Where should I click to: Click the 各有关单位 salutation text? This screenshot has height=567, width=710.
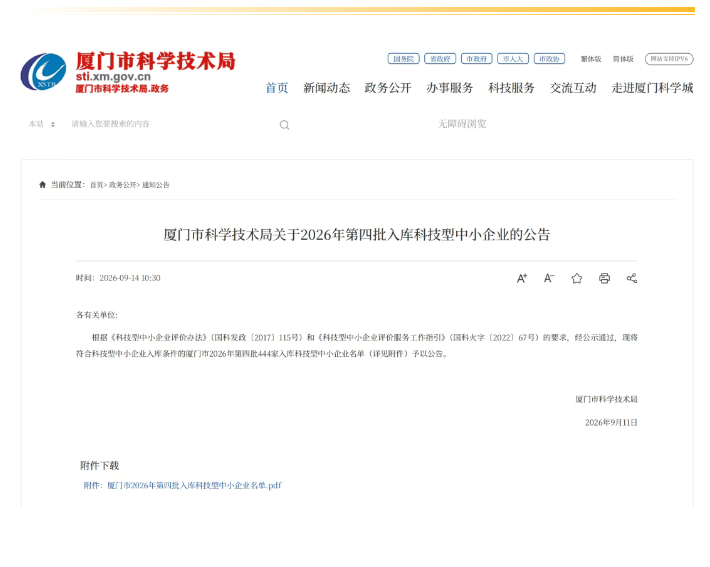pos(96,315)
